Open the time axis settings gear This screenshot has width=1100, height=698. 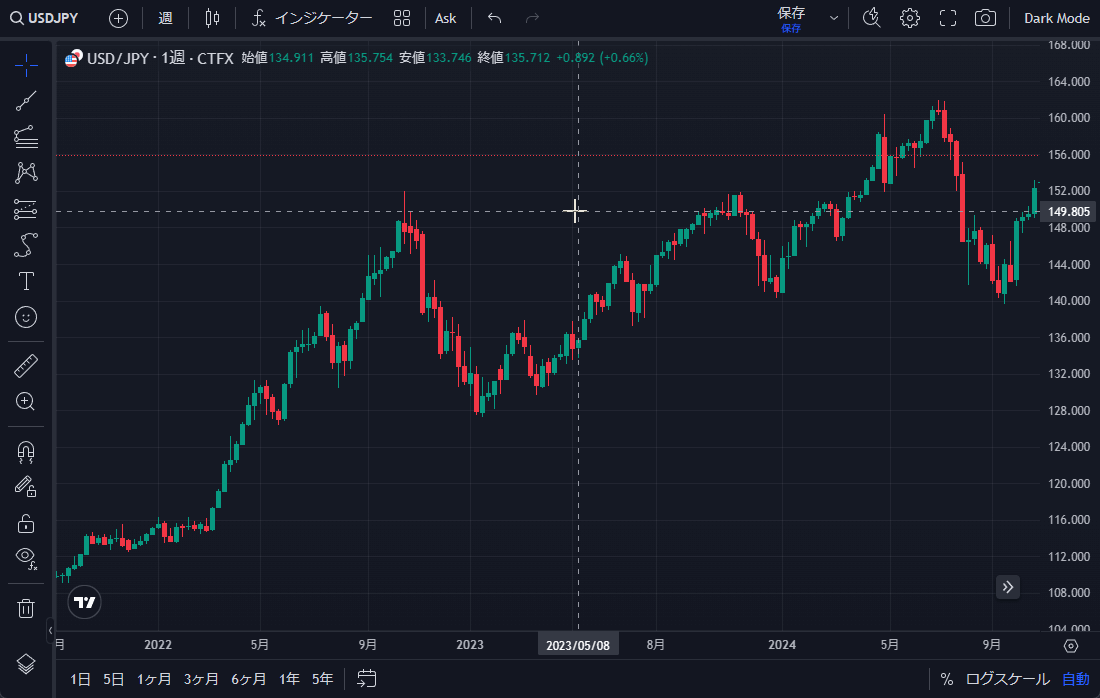pos(1071,645)
